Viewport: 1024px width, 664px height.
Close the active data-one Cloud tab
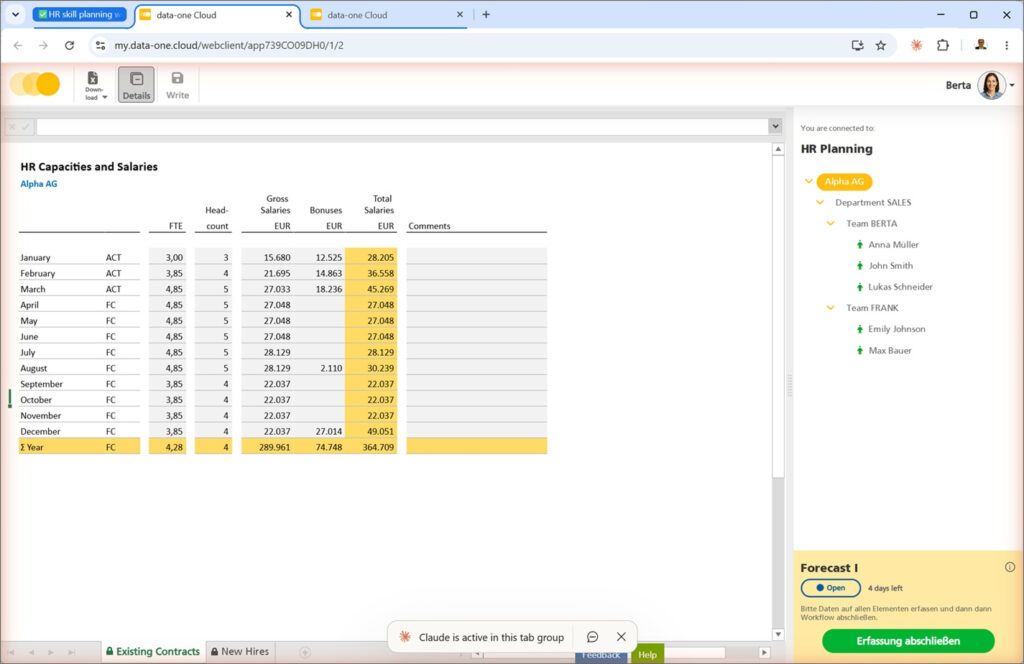pos(289,14)
